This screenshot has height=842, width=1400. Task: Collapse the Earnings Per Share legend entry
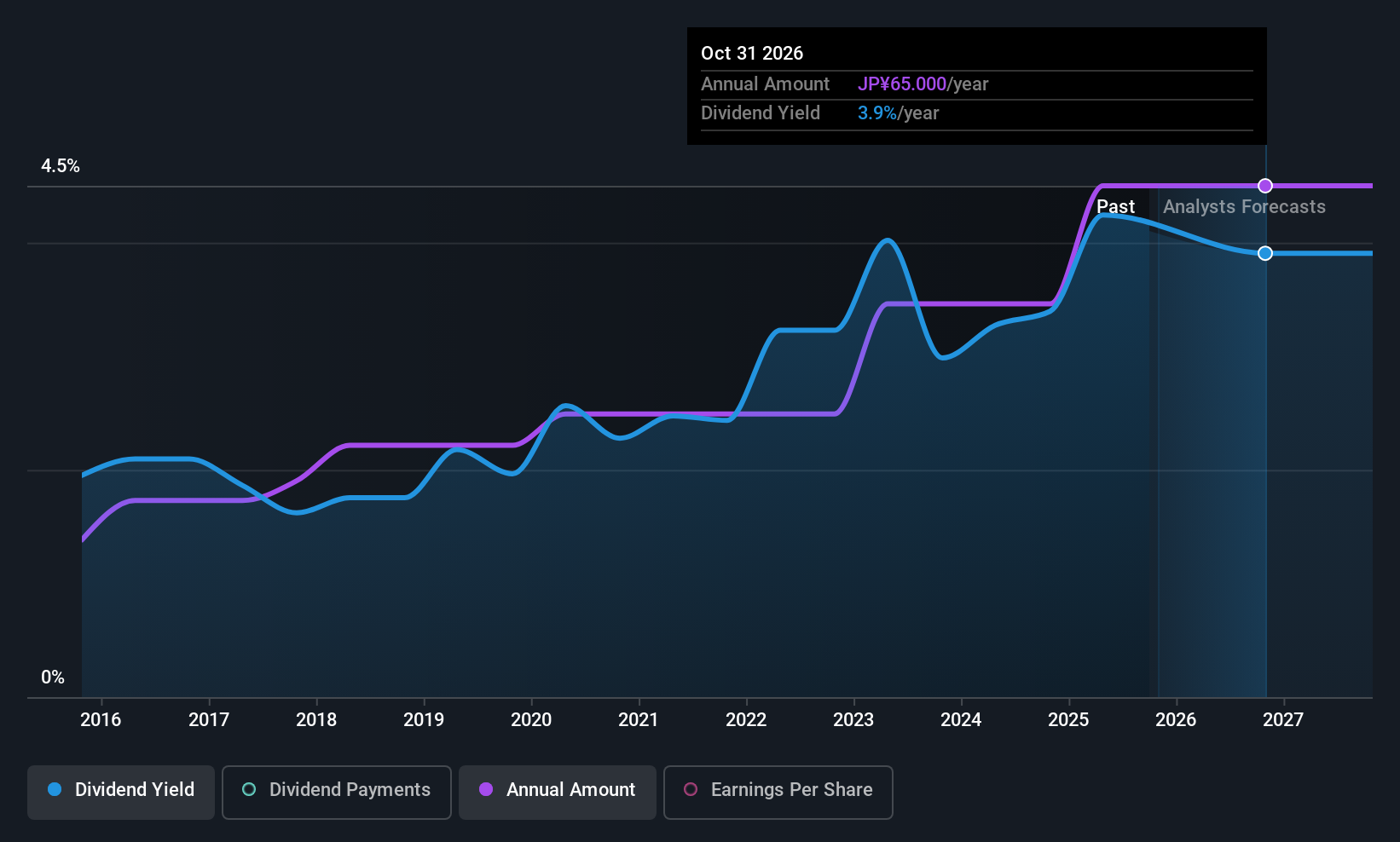tap(778, 792)
